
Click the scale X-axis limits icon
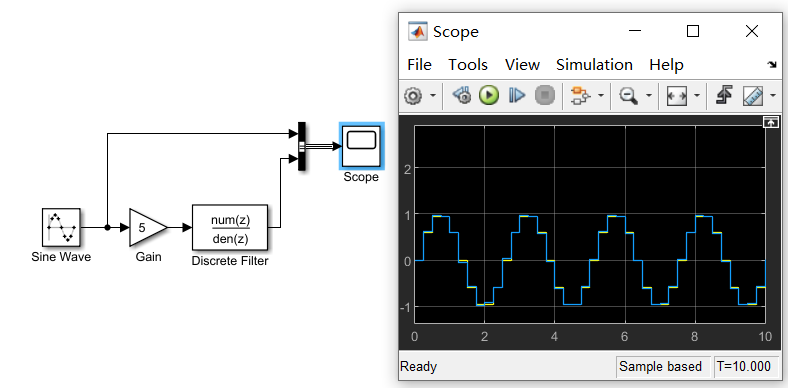point(676,95)
